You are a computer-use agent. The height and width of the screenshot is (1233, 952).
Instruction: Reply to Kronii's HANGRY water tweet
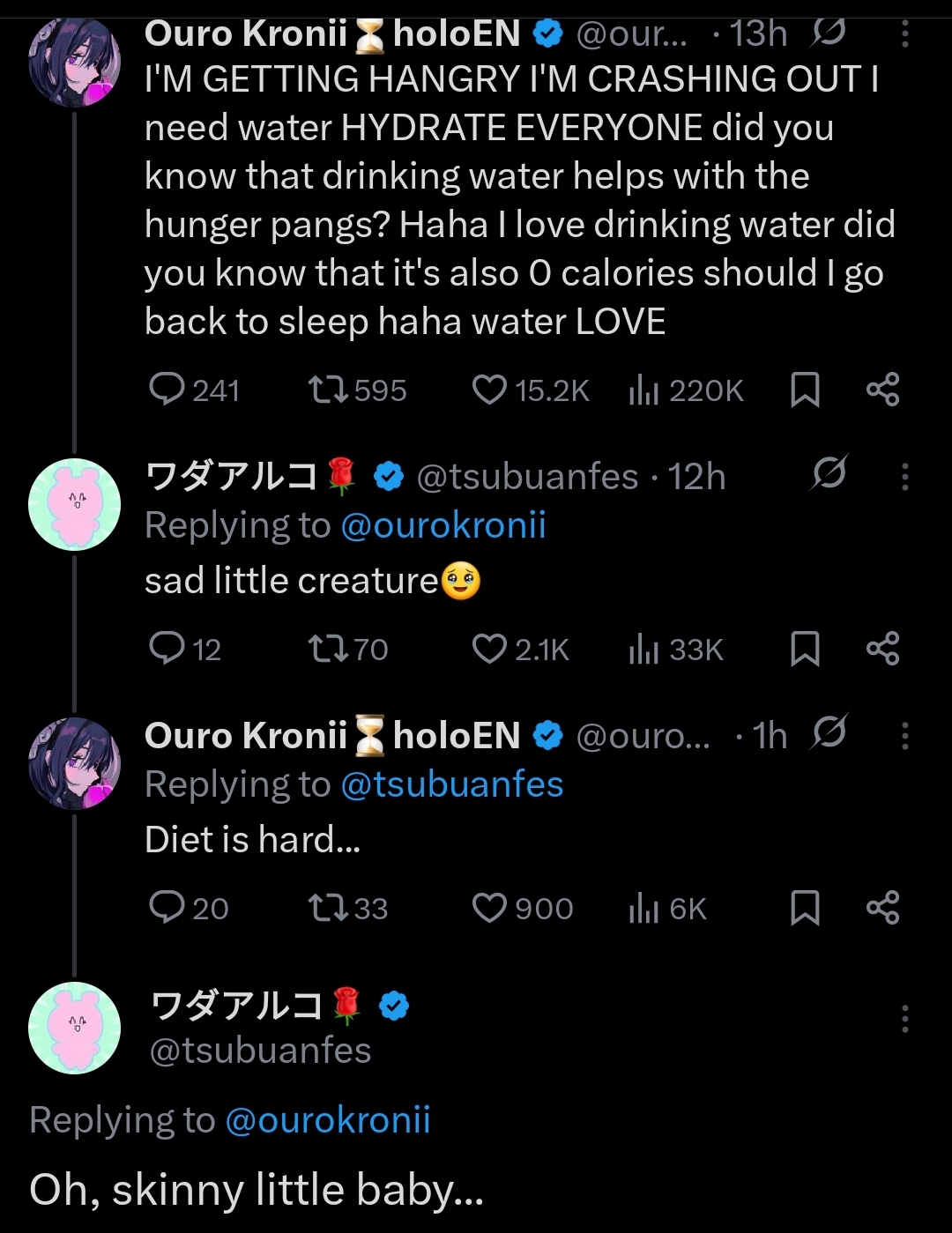(x=167, y=390)
